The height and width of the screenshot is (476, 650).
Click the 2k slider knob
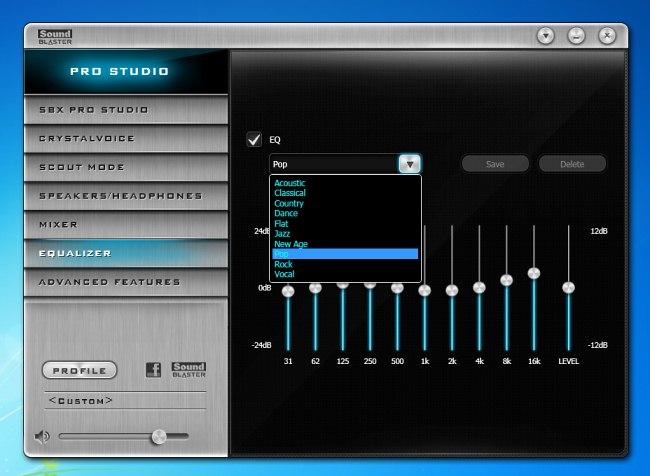pos(452,290)
